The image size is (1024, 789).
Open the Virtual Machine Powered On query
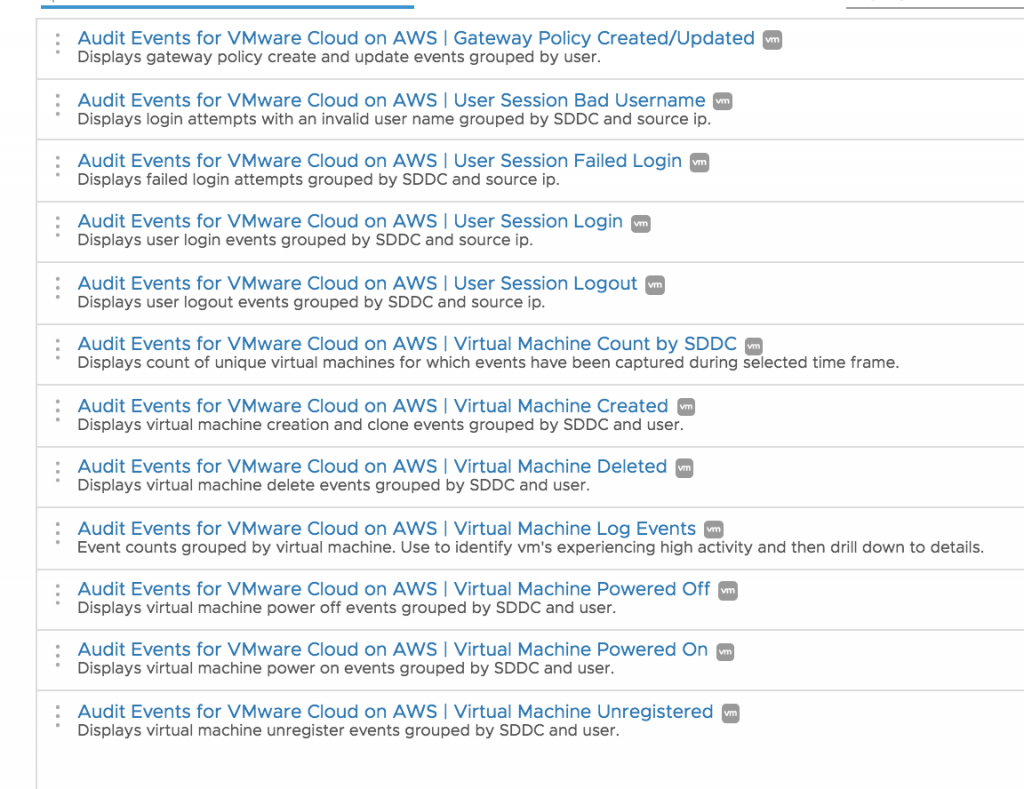point(392,650)
